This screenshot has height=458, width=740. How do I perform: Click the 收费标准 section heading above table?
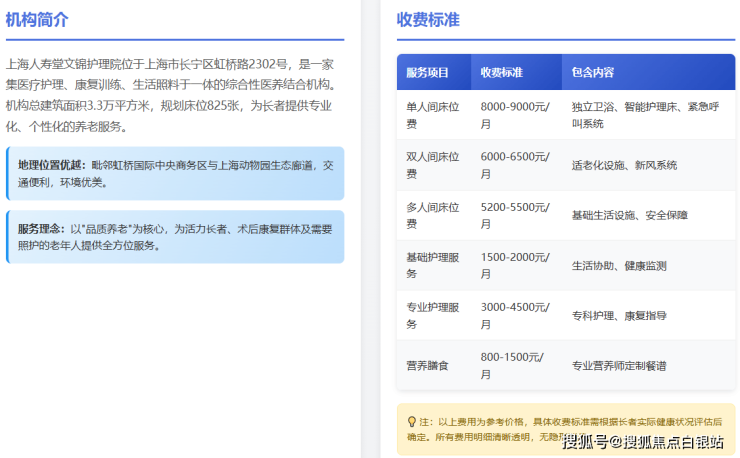pyautogui.click(x=428, y=20)
